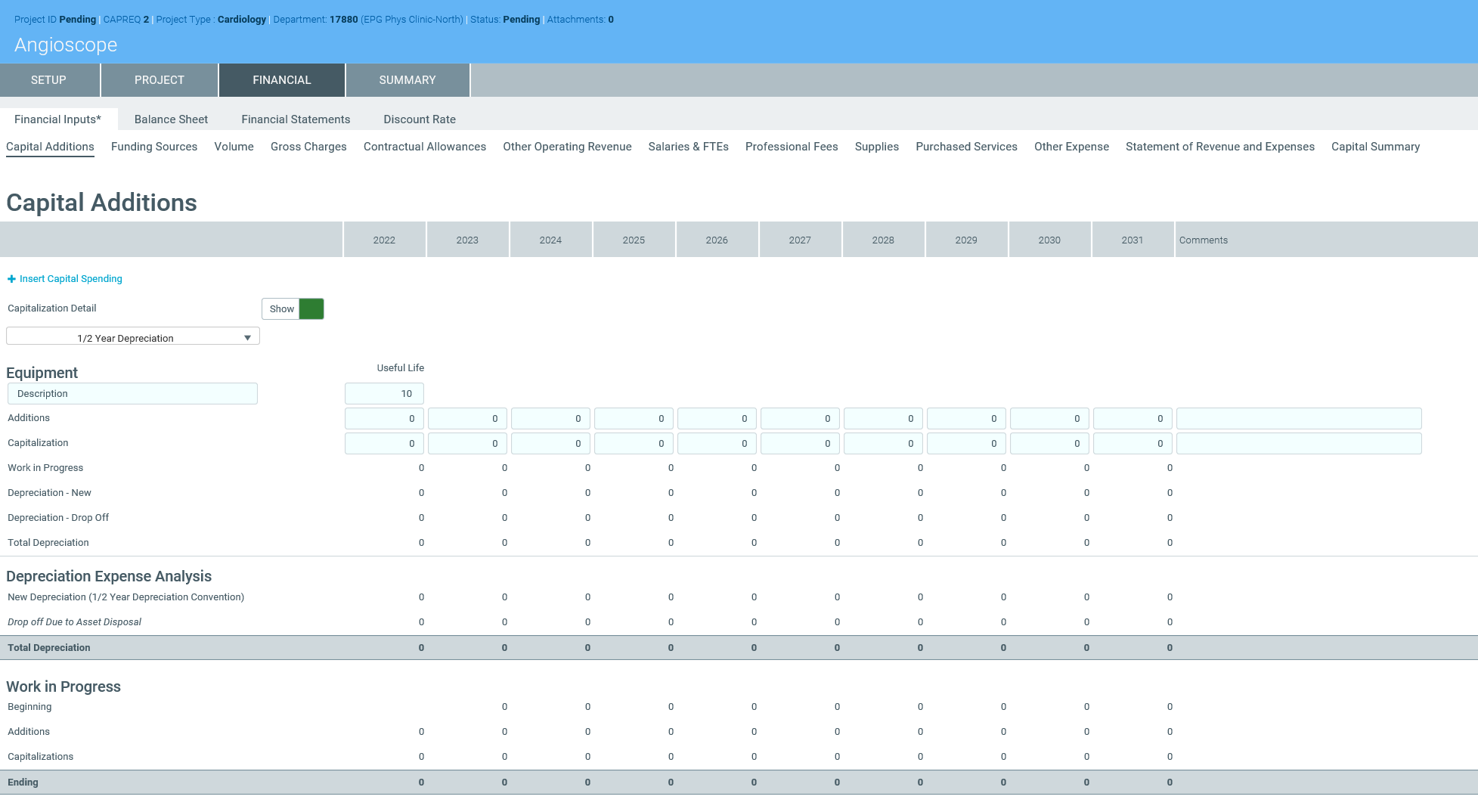Select the Balance Sheet sub-tab
The width and height of the screenshot is (1478, 812).
[x=171, y=119]
